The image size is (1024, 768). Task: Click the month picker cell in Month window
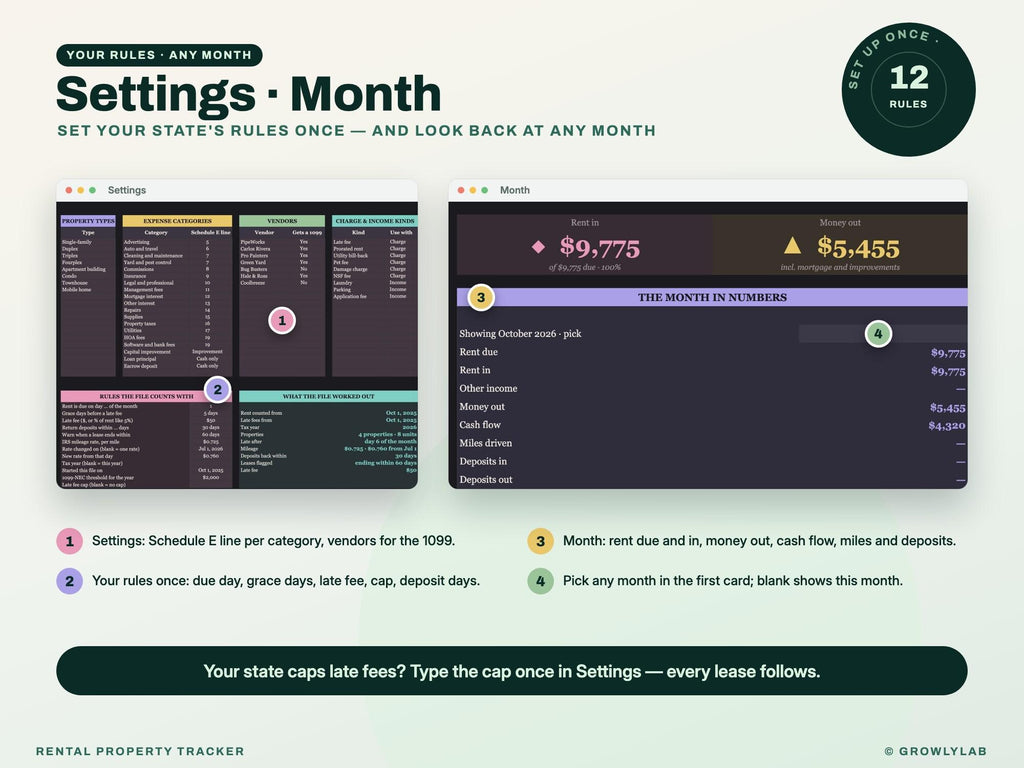(883, 334)
